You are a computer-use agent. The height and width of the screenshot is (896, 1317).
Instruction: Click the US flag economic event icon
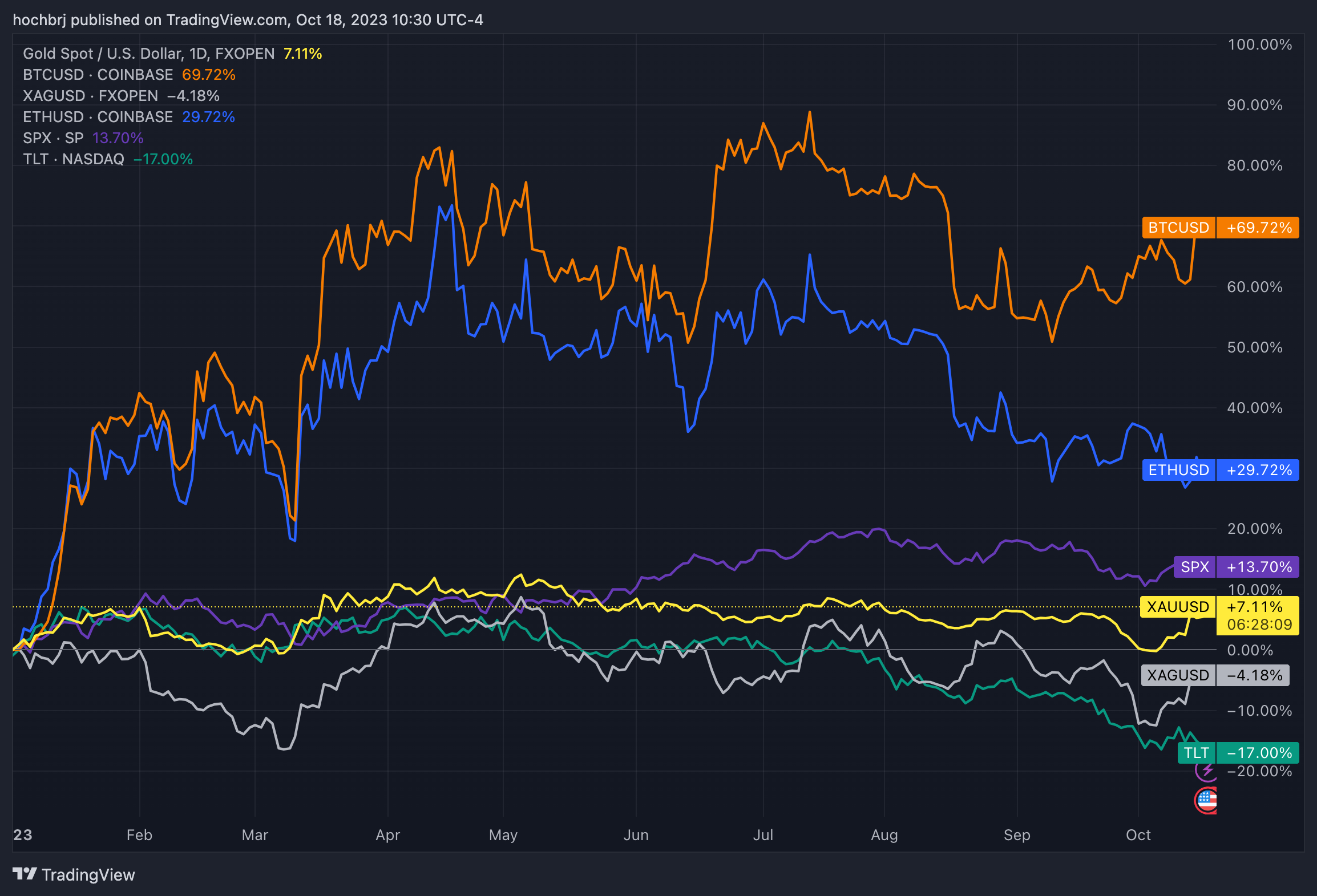coord(1206,800)
